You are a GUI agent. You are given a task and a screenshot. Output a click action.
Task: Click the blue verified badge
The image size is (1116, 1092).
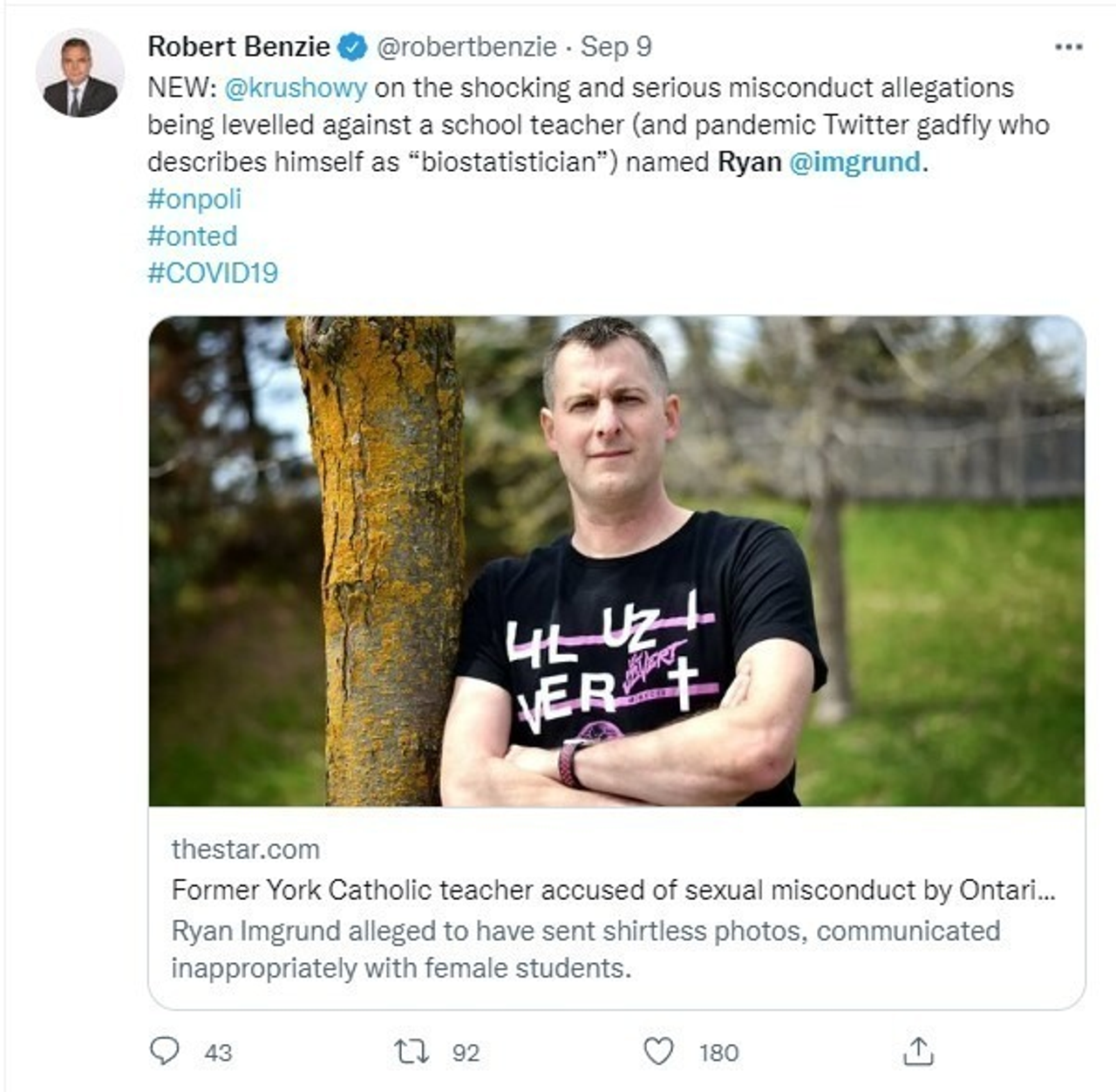[352, 47]
